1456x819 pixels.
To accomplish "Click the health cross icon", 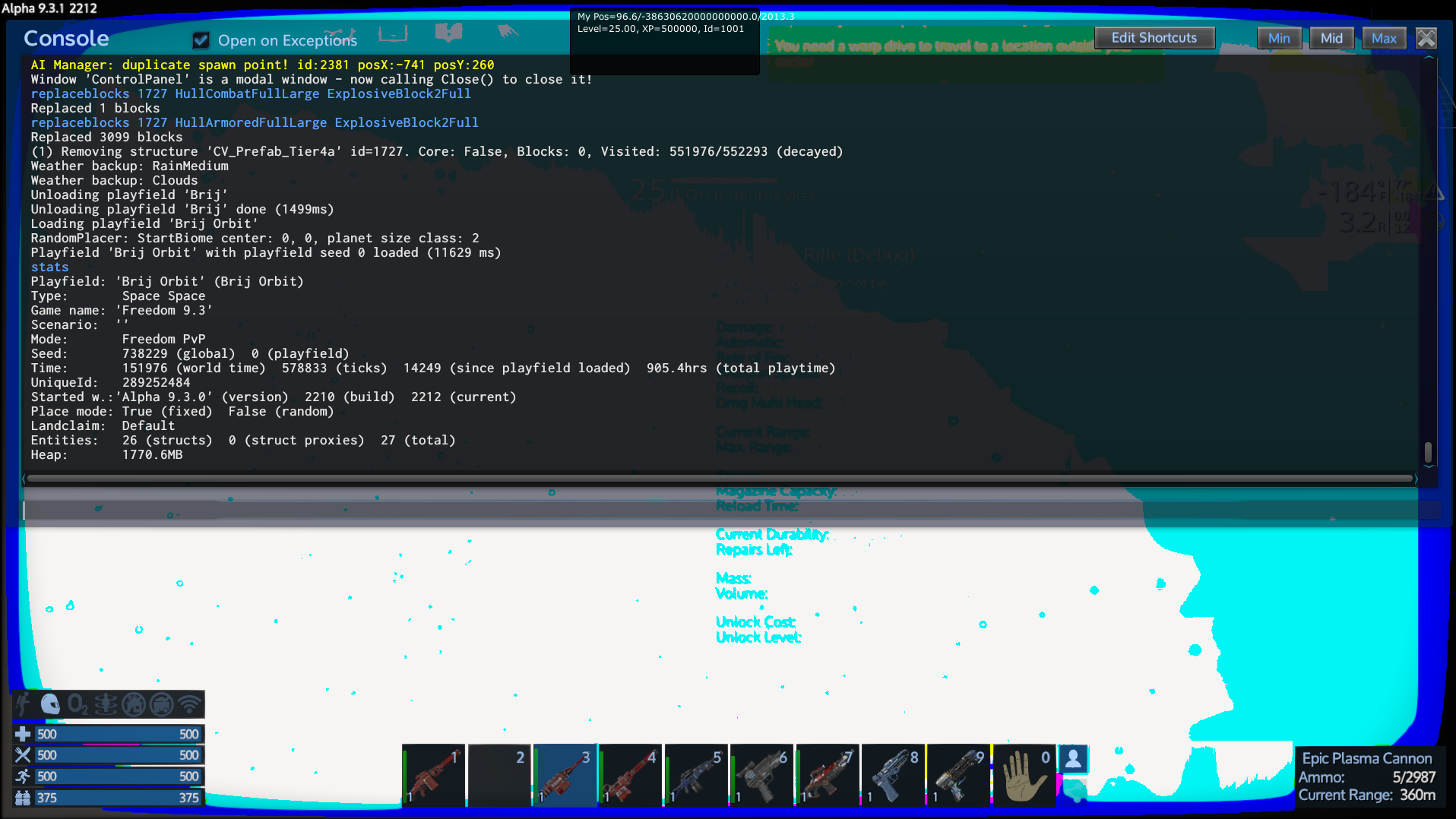I will click(23, 734).
